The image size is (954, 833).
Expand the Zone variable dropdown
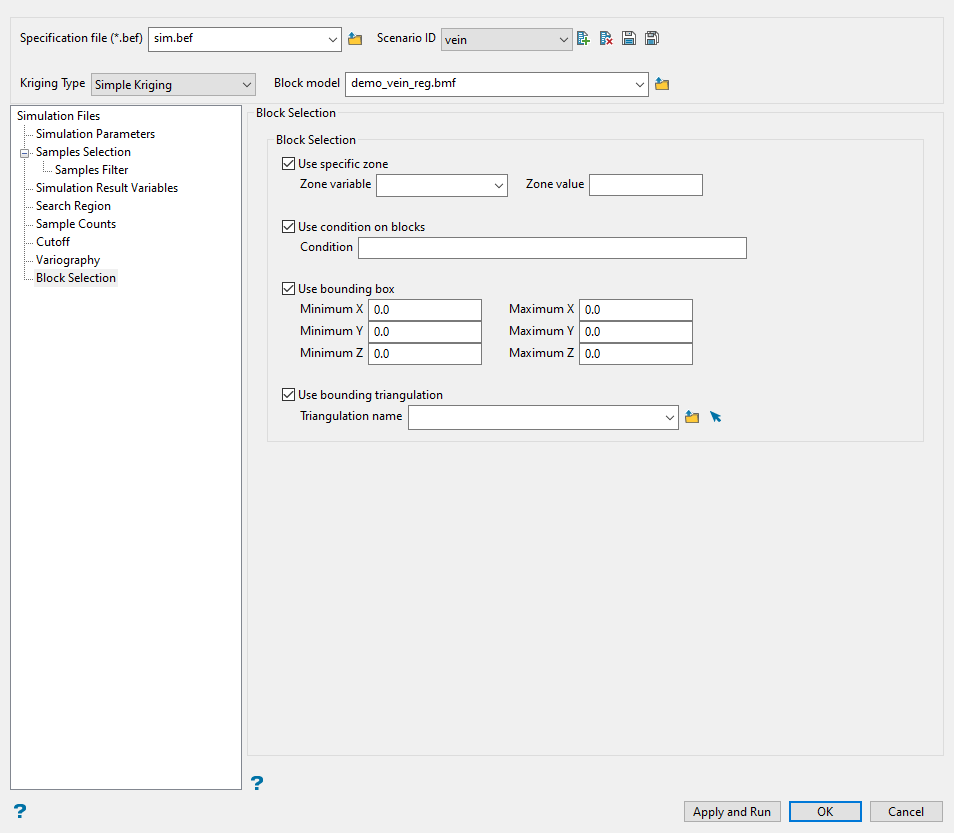442,185
